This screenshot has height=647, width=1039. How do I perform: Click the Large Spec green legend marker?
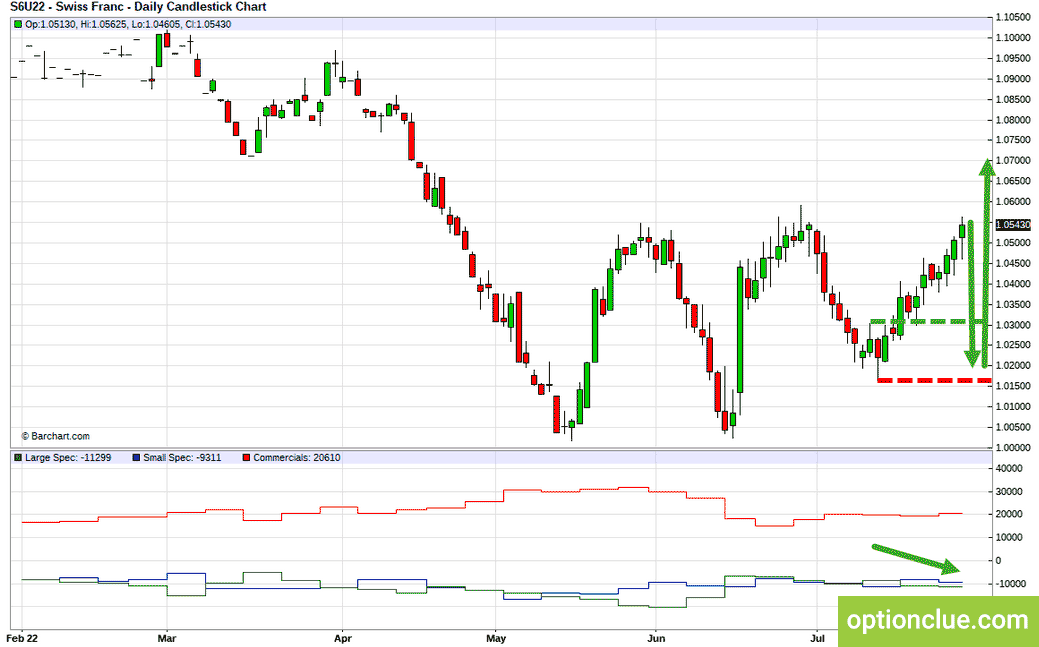click(18, 457)
